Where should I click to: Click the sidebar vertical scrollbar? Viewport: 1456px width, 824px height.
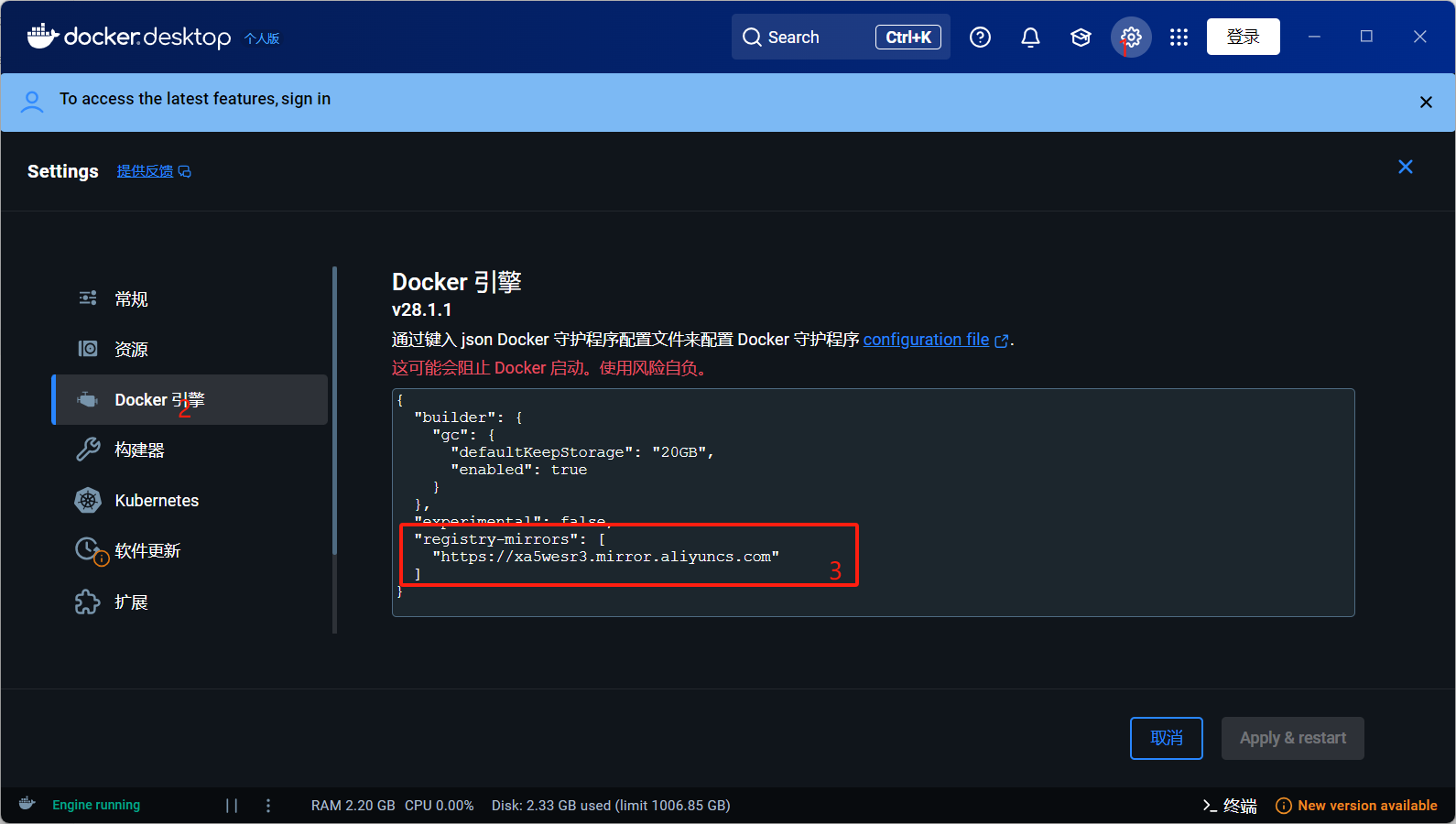point(335,412)
